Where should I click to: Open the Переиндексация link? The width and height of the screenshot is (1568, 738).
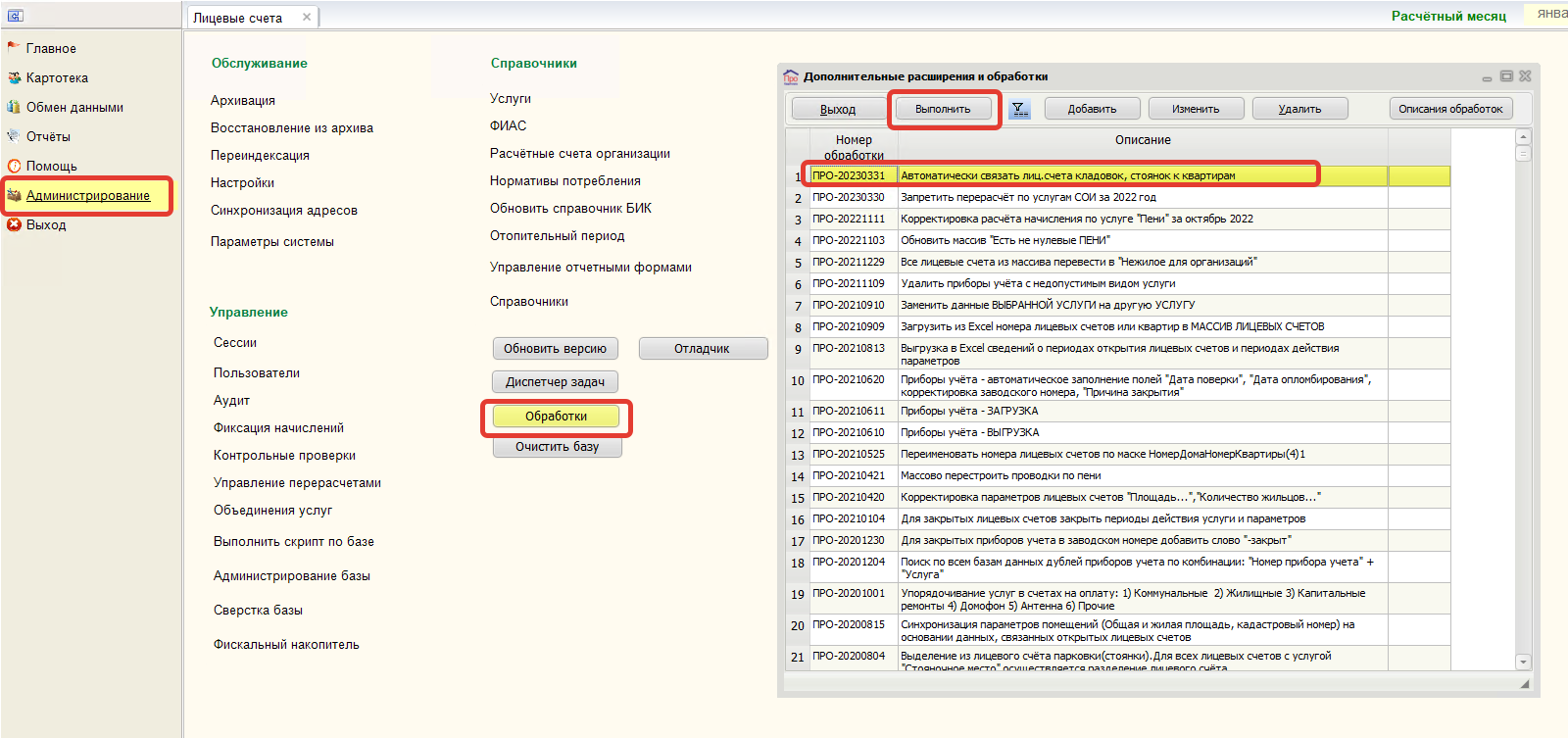[260, 155]
